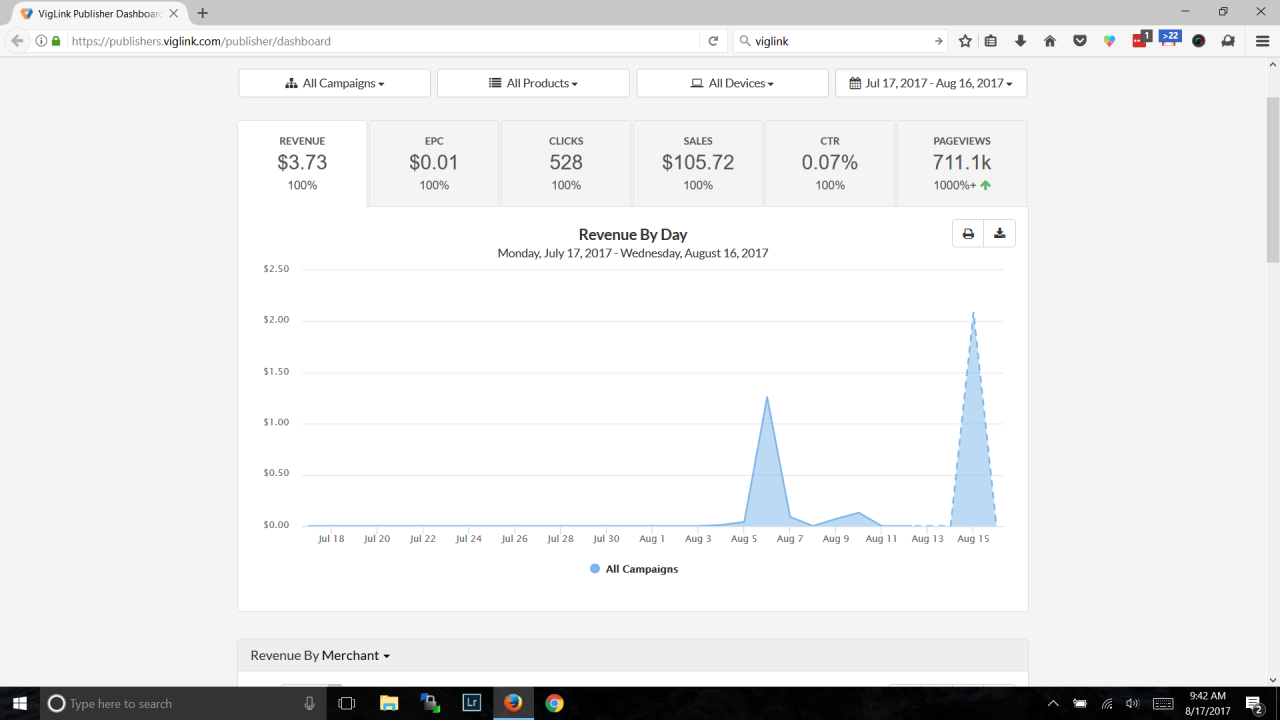Open Windows Start menu
Image resolution: width=1280 pixels, height=720 pixels.
(x=20, y=703)
